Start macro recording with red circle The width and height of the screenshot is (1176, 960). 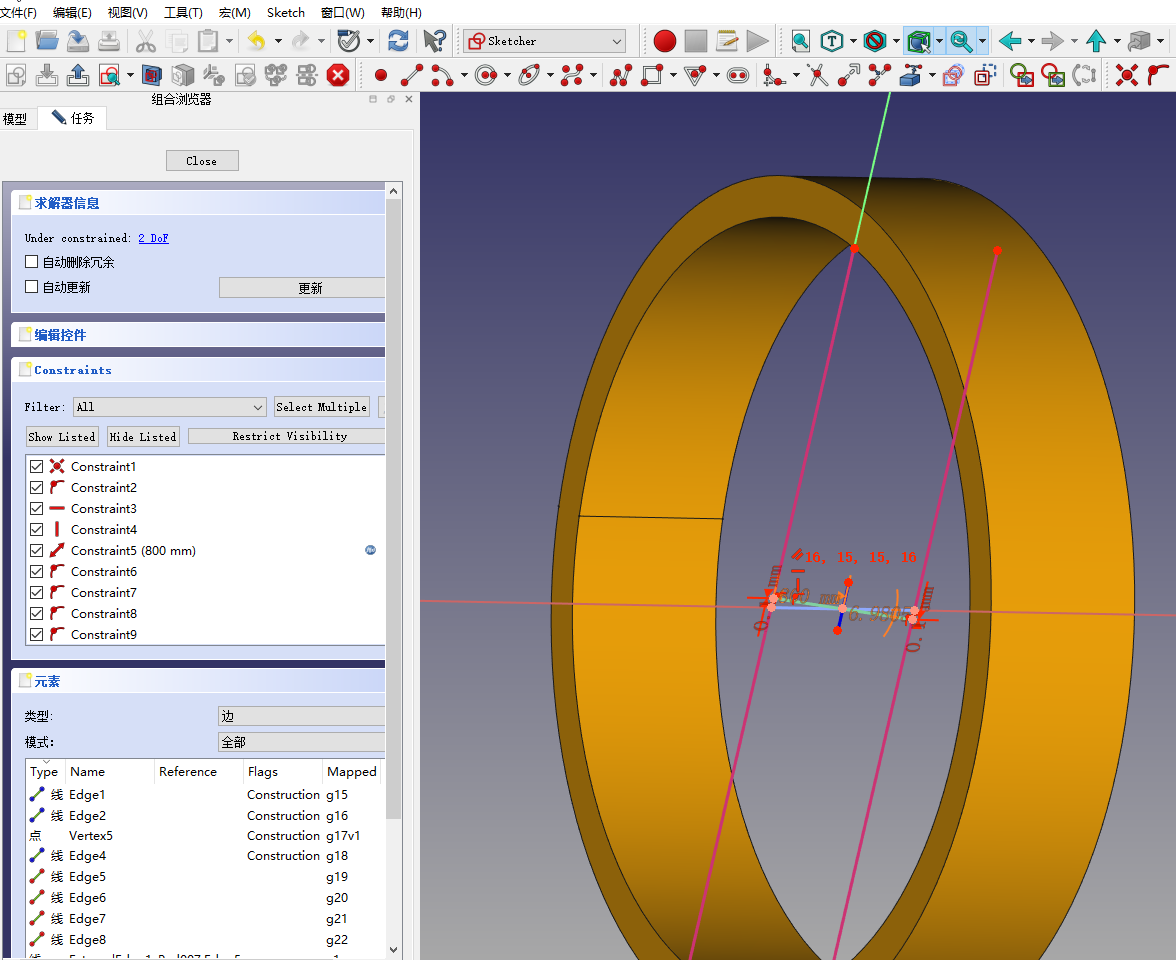[664, 40]
